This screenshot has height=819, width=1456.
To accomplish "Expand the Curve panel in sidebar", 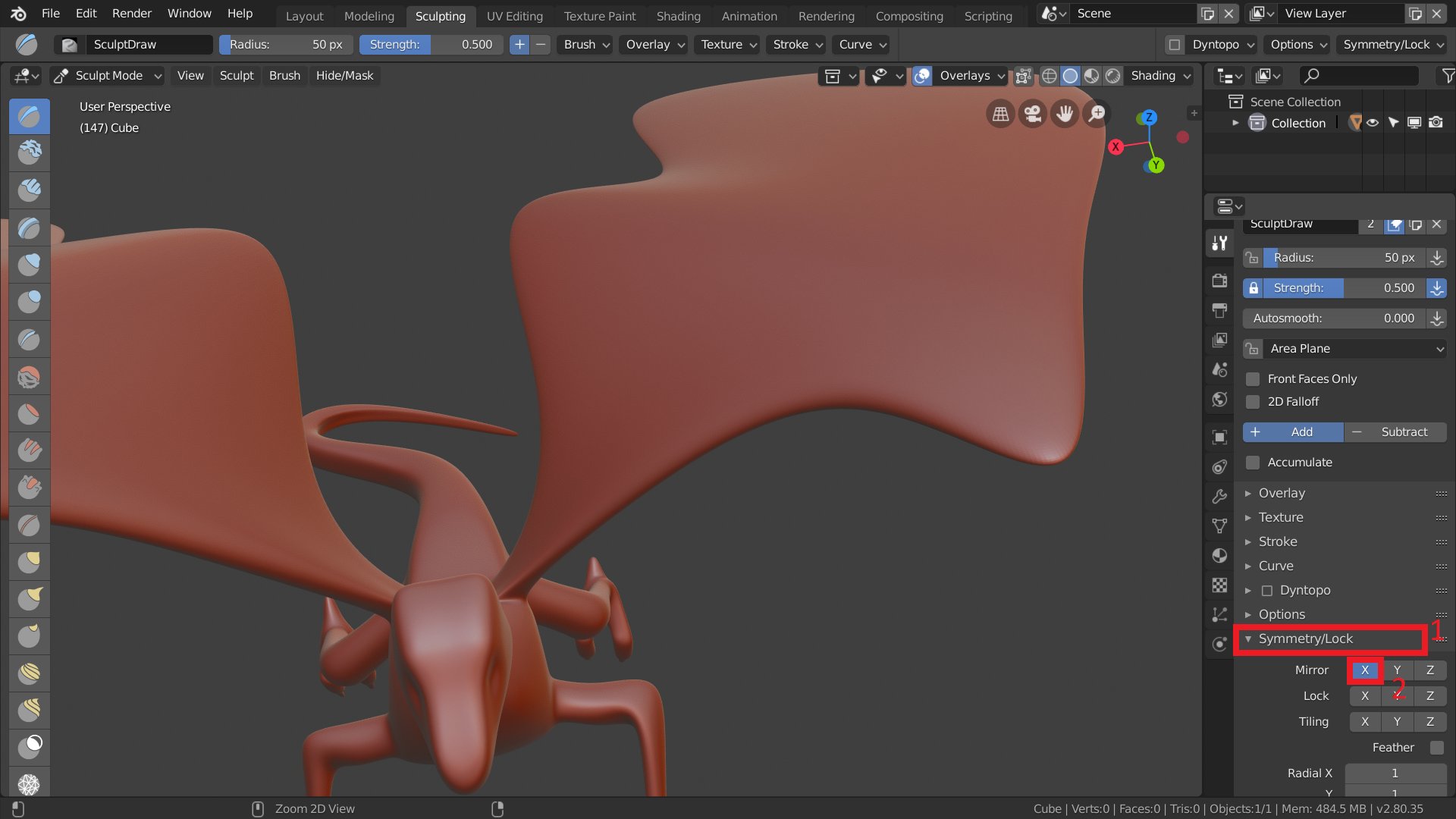I will tap(1276, 566).
